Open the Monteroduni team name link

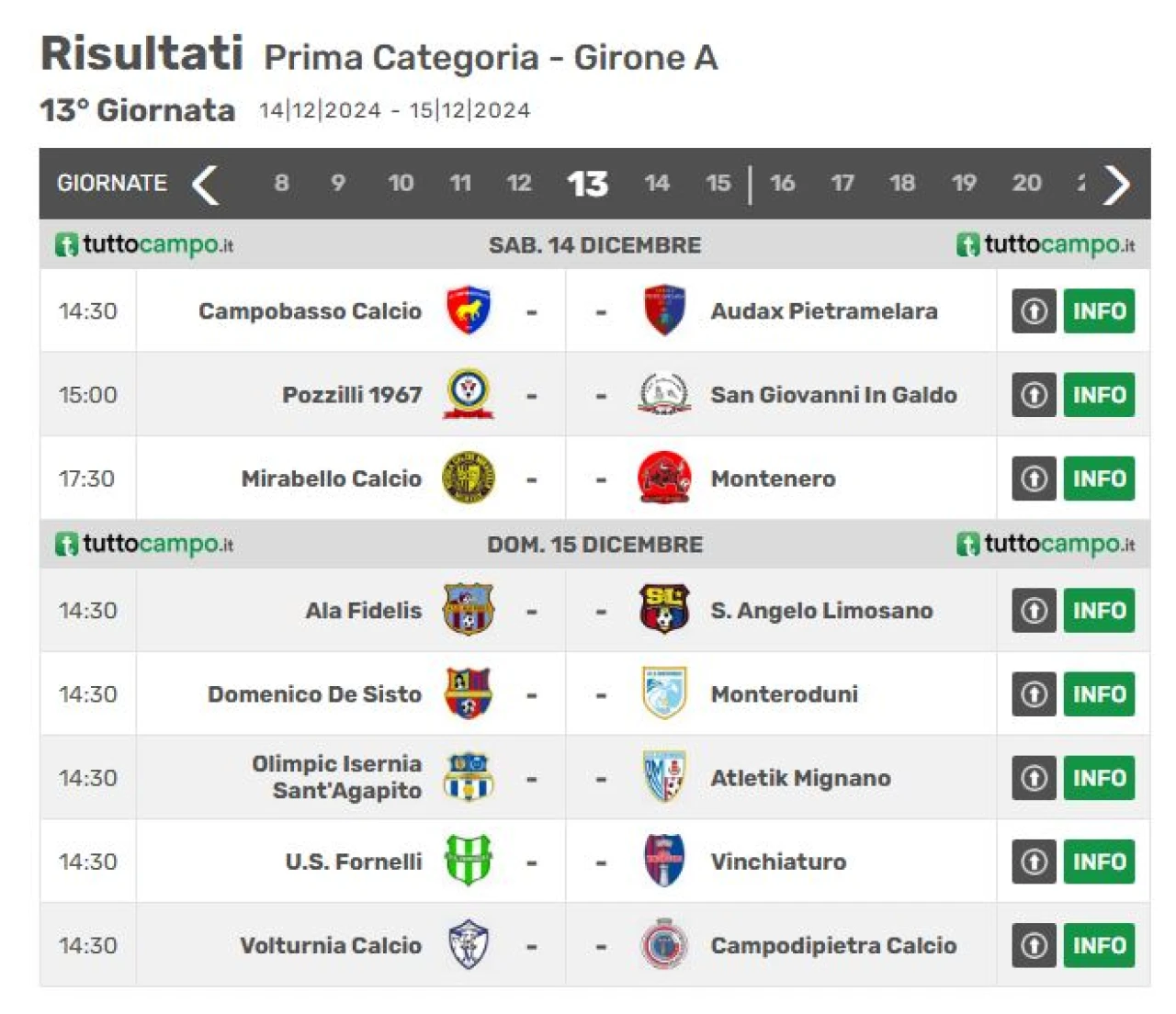pos(785,694)
